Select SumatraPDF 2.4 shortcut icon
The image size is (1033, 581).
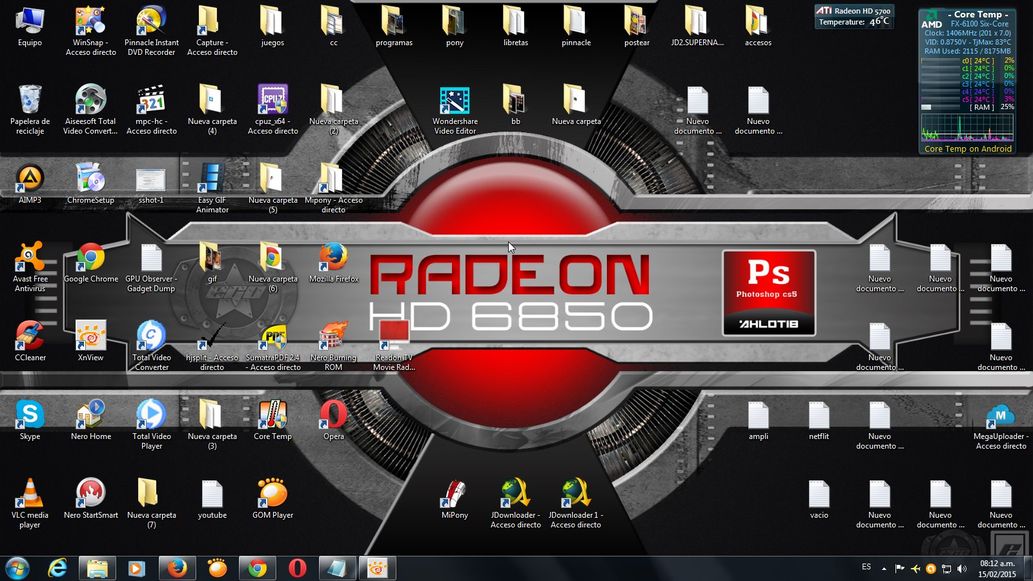coord(272,336)
